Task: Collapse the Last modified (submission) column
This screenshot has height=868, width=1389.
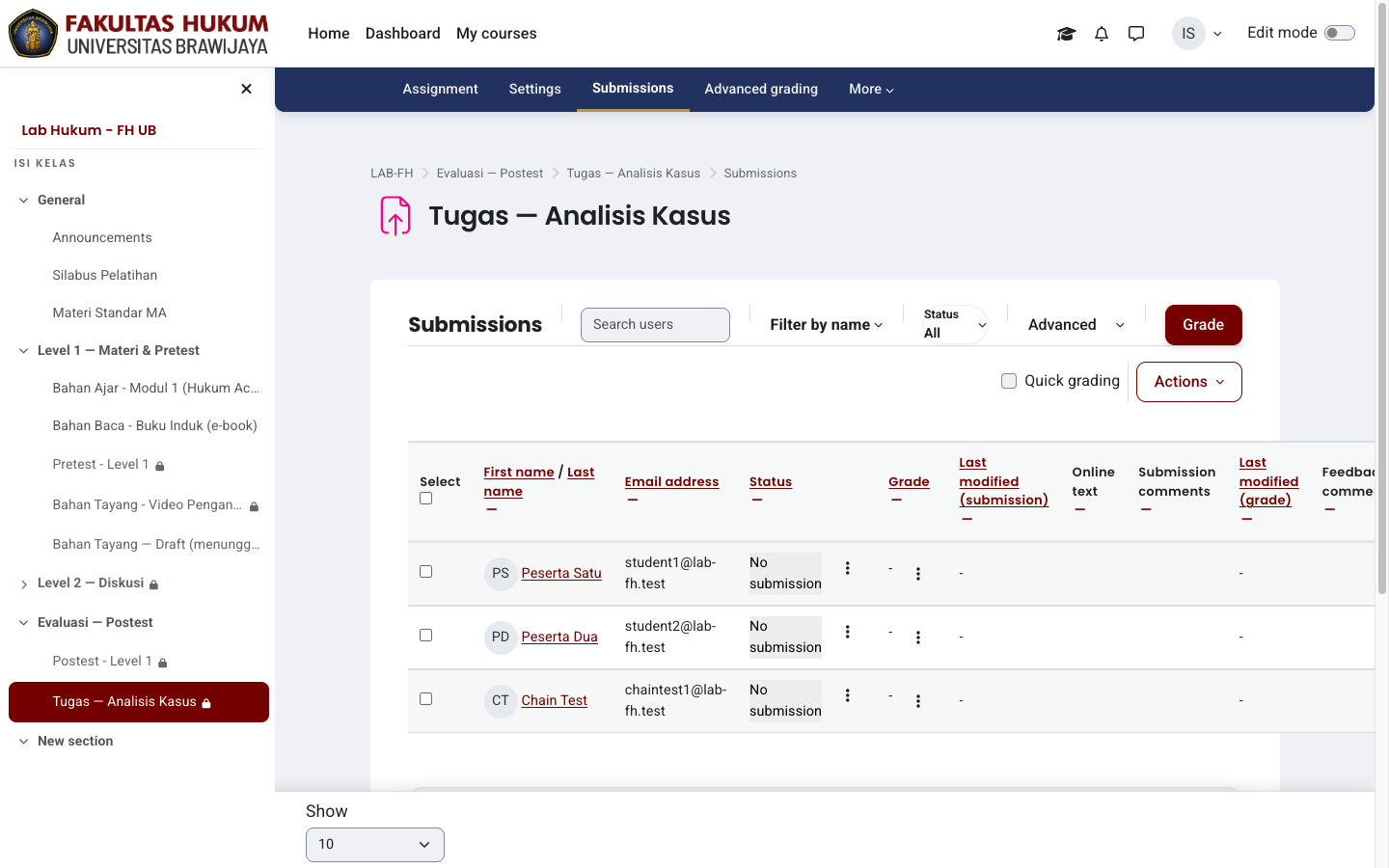Action: click(x=967, y=519)
